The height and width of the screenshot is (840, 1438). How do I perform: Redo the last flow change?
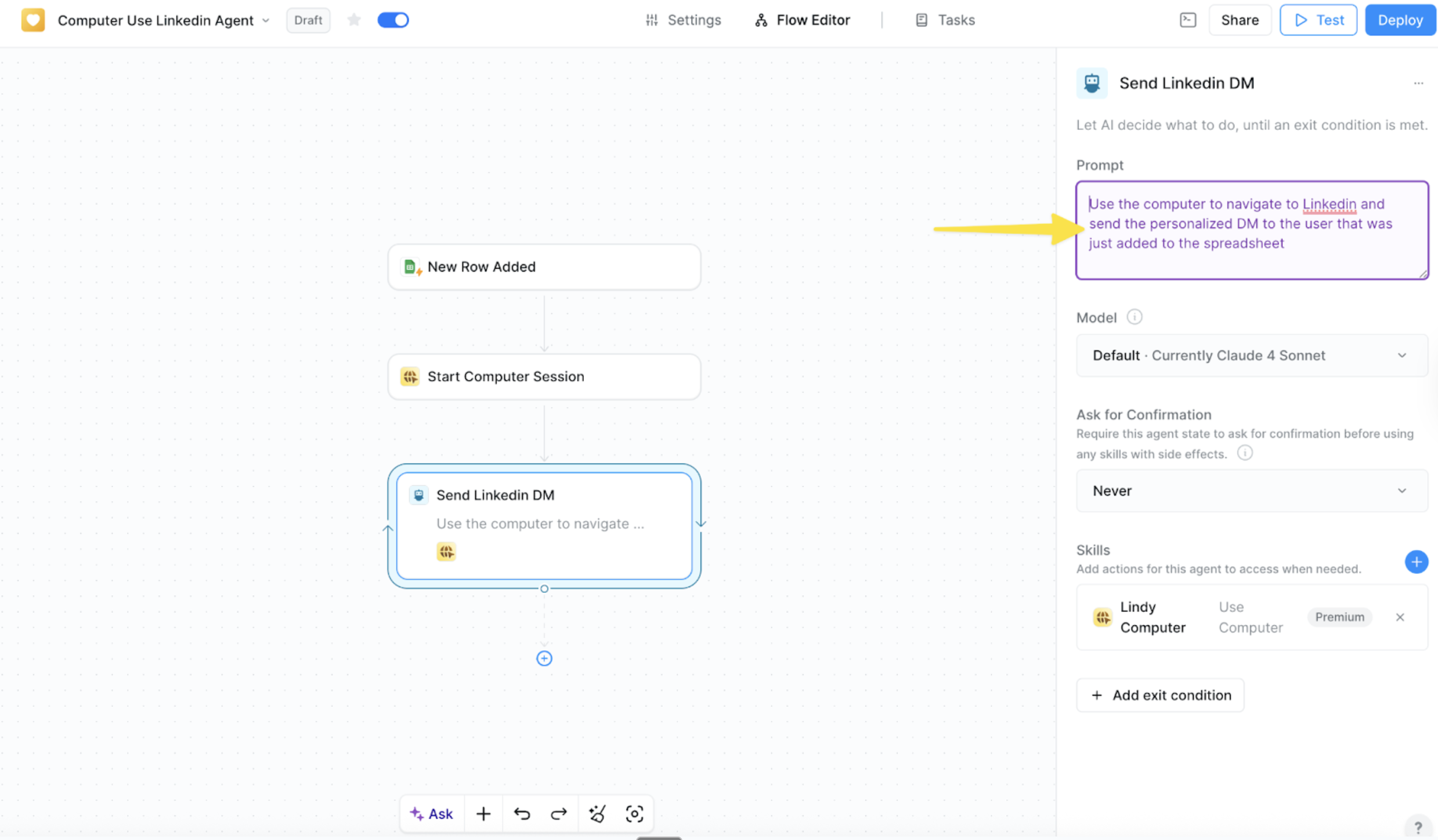[558, 813]
